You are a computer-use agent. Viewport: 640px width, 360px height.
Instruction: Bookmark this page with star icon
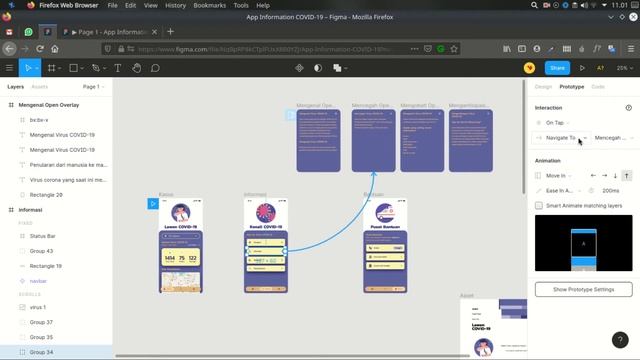454,49
